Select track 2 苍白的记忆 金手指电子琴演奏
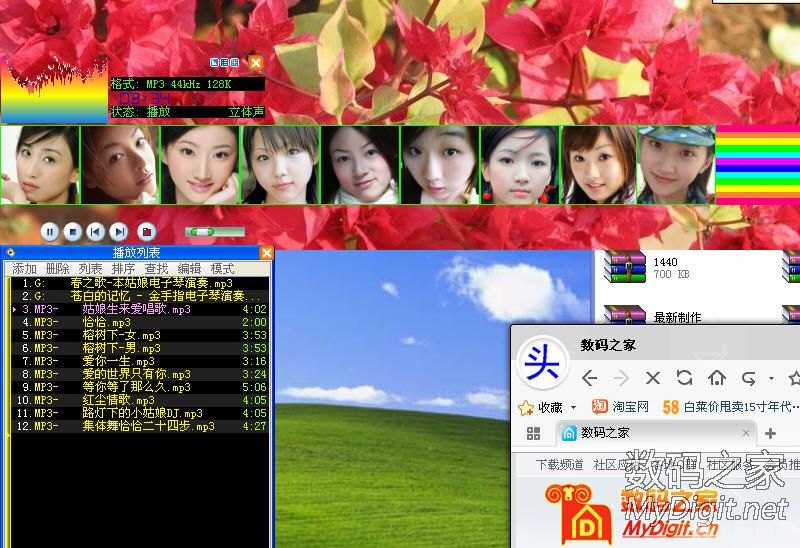Viewport: 800px width, 548px height. coord(140,296)
